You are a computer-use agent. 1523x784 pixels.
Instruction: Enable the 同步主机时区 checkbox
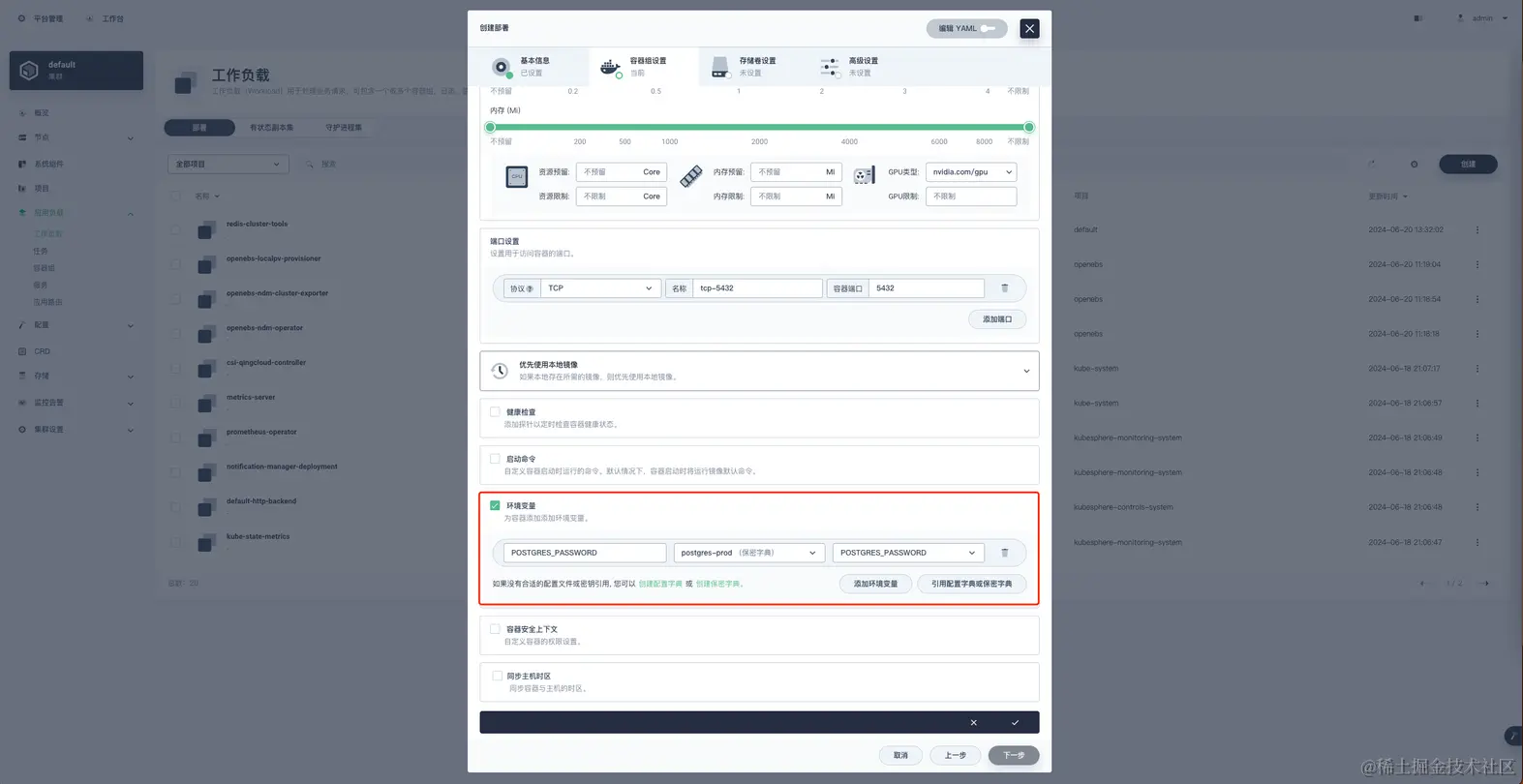[497, 677]
